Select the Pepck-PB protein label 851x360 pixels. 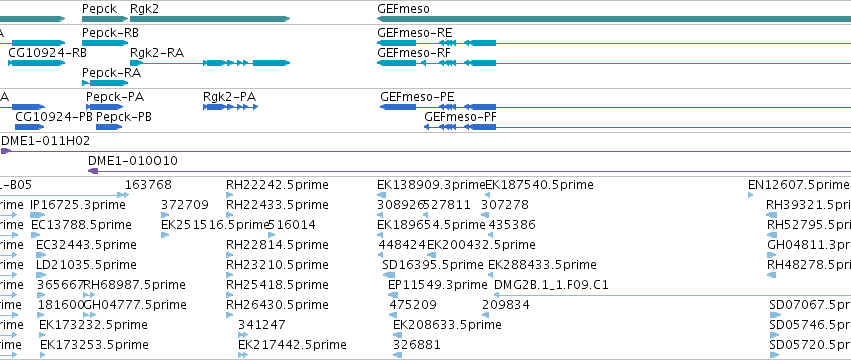pyautogui.click(x=124, y=117)
